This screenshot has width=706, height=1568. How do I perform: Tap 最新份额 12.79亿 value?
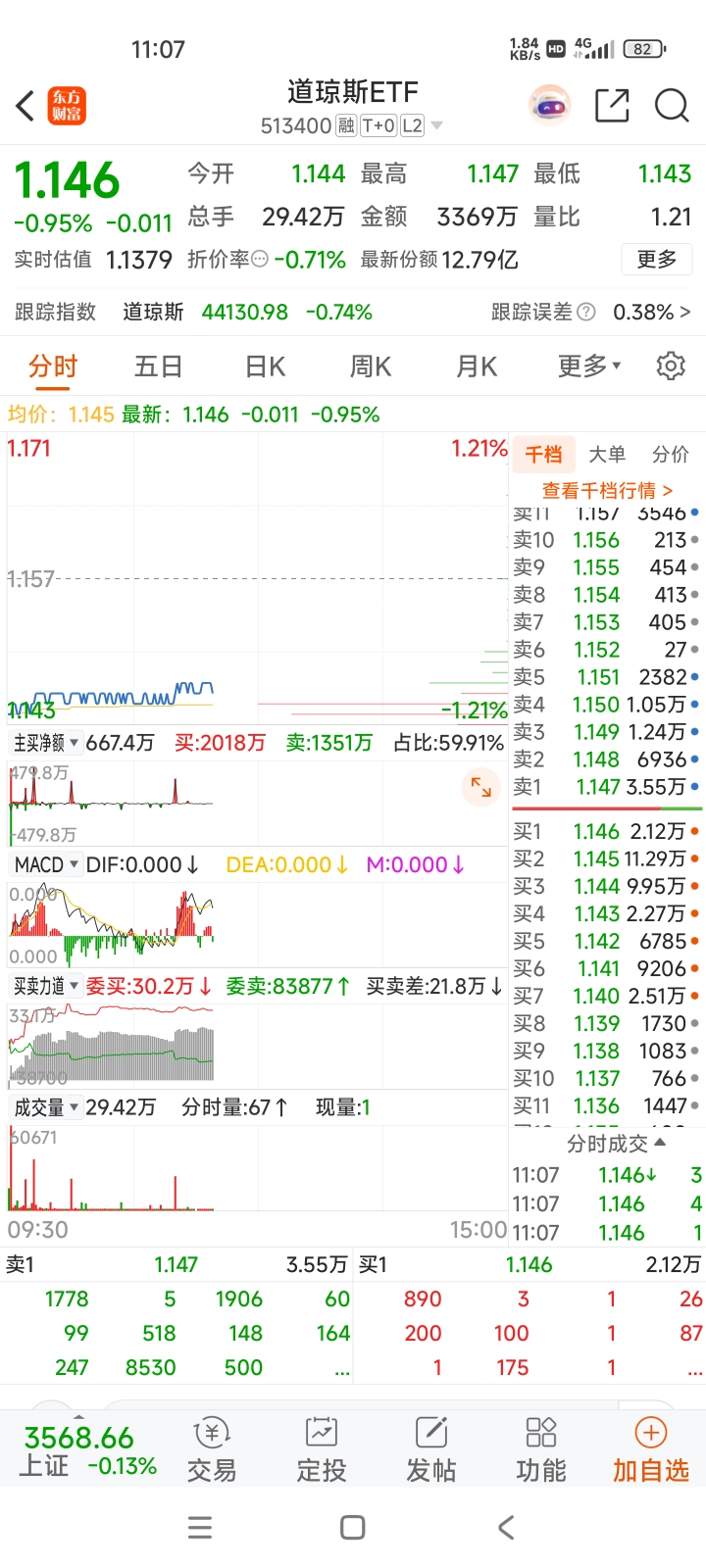[x=479, y=260]
